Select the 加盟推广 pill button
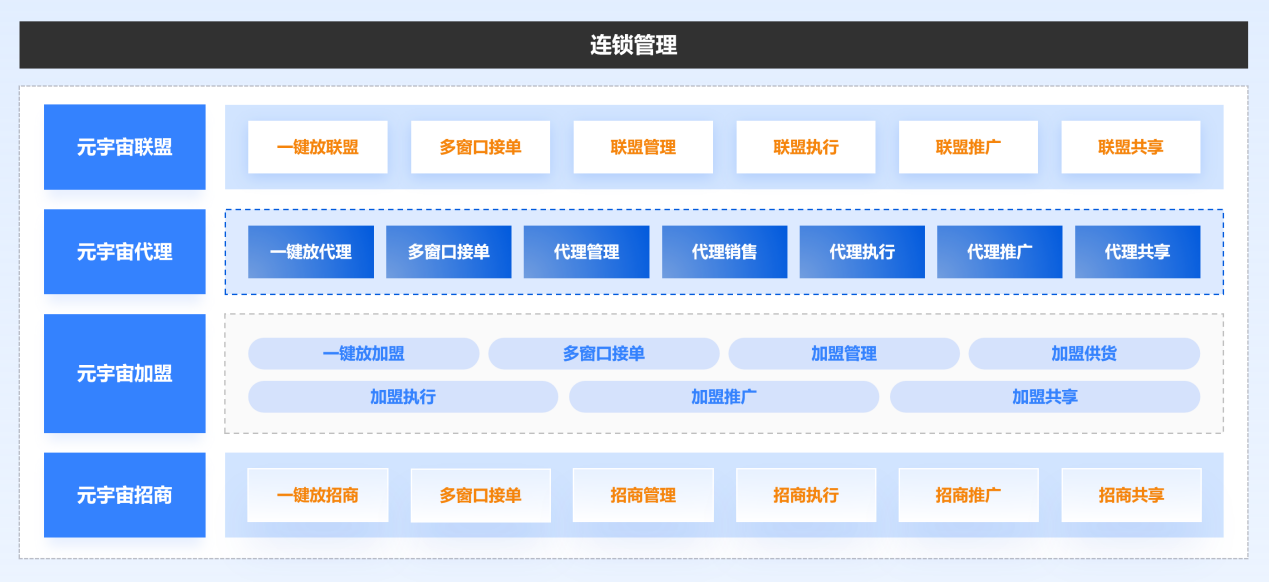 point(724,397)
